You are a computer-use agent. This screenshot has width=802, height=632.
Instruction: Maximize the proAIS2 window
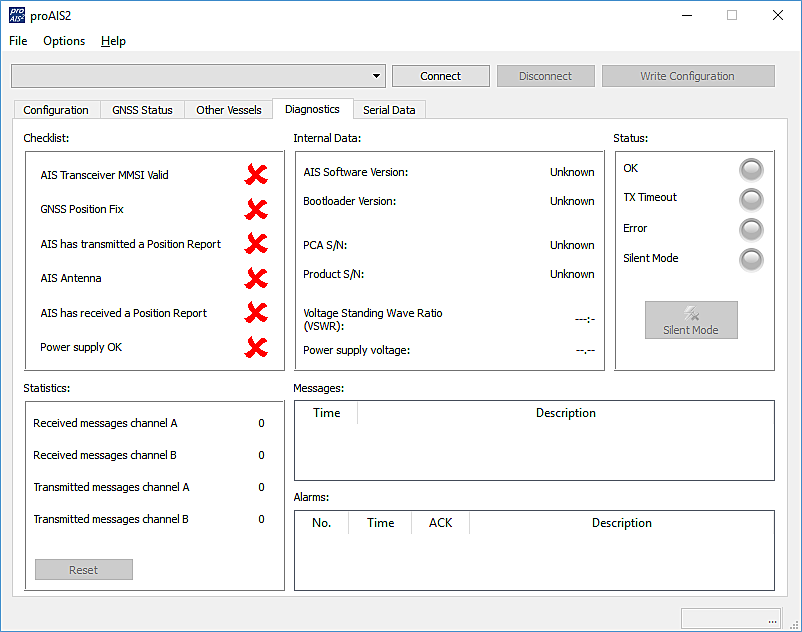(732, 15)
